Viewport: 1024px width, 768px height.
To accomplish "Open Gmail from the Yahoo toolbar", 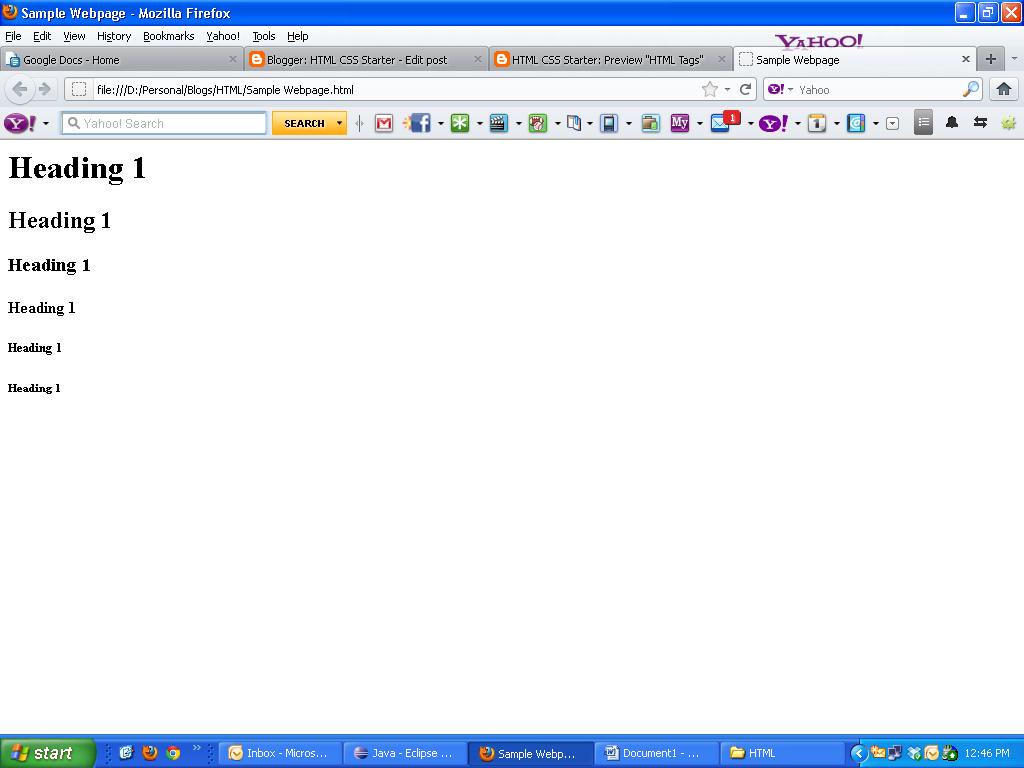I will click(383, 123).
